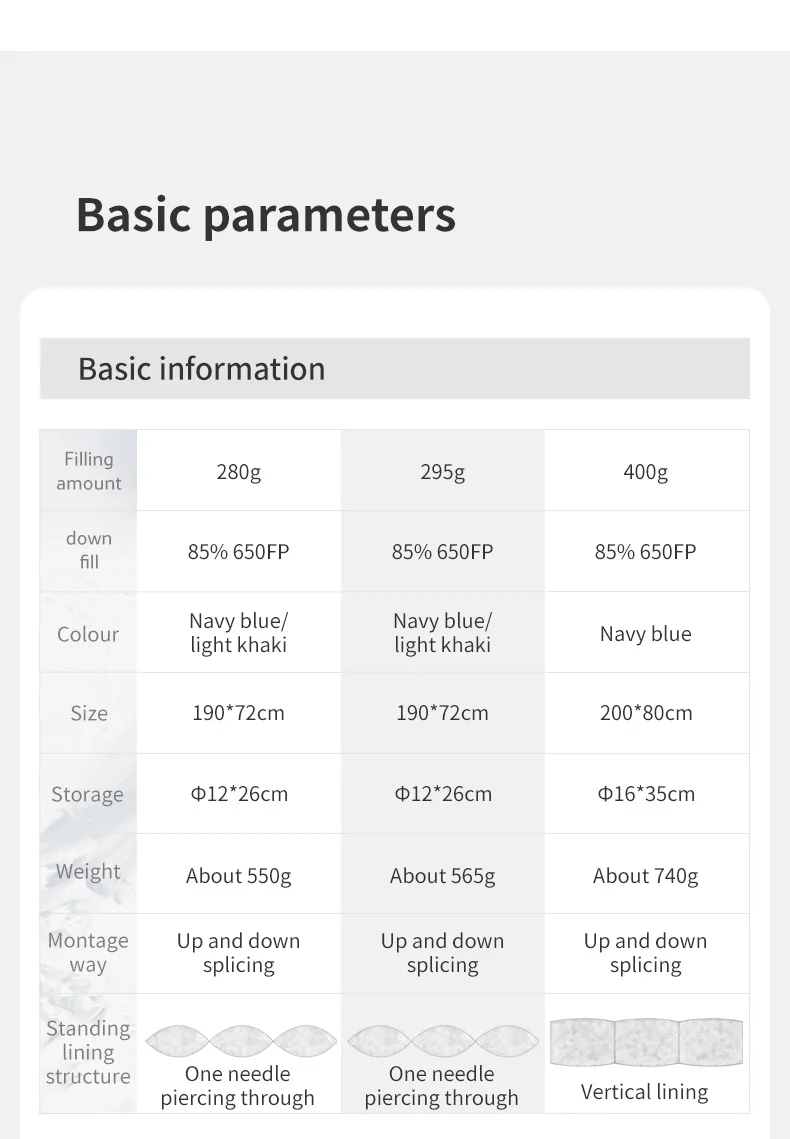This screenshot has width=790, height=1139.
Task: Select the Vertical lining text label
Action: (645, 1092)
